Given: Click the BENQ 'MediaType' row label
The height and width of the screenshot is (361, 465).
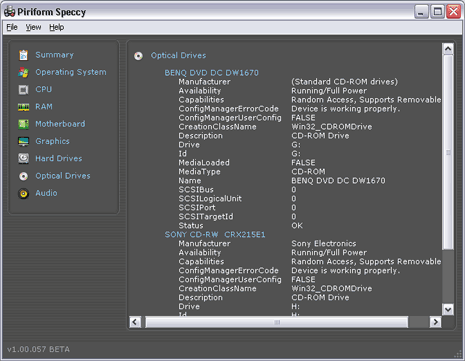Looking at the screenshot, I should [x=199, y=172].
